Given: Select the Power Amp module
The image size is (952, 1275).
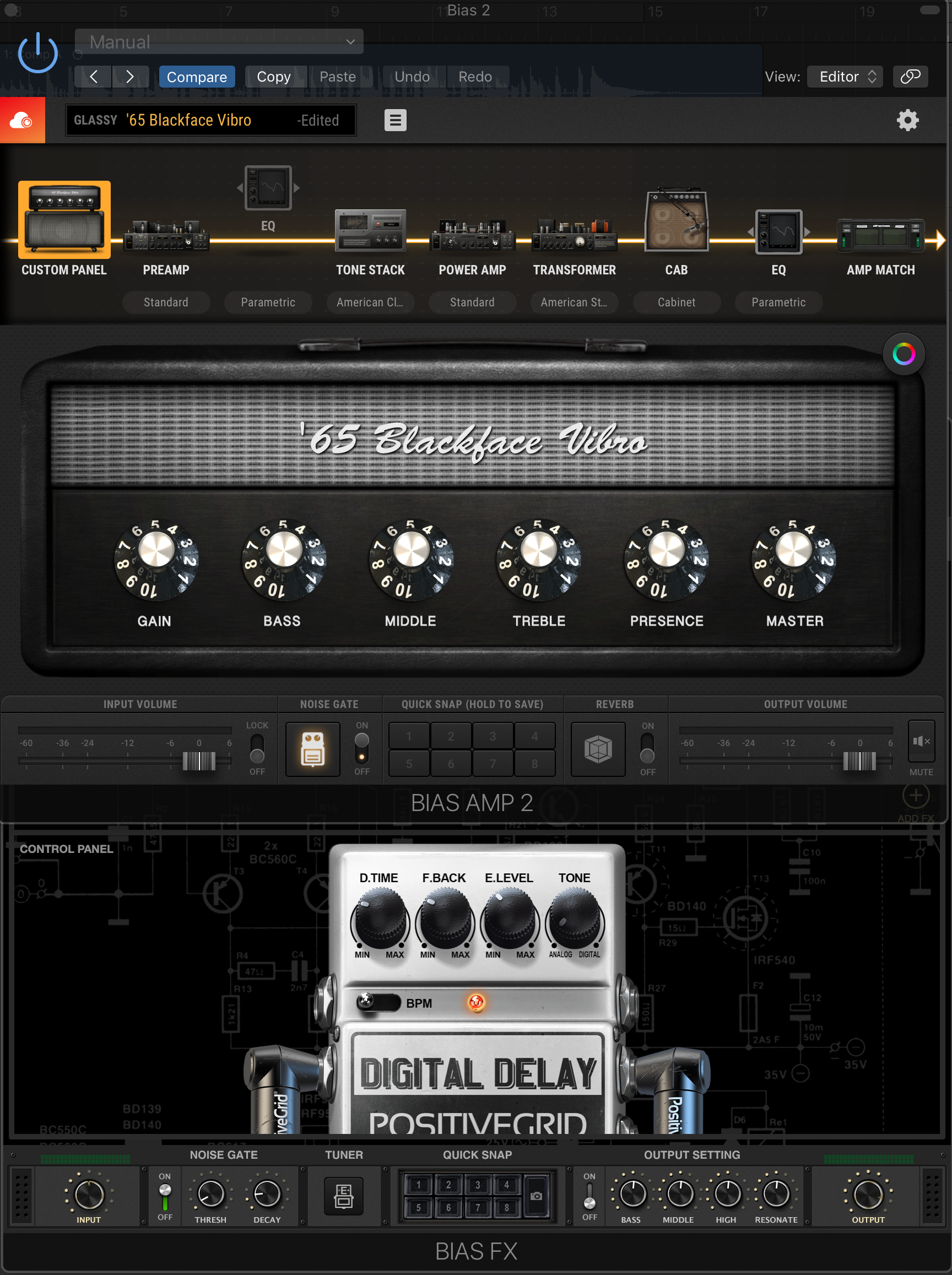Looking at the screenshot, I should 472,235.
